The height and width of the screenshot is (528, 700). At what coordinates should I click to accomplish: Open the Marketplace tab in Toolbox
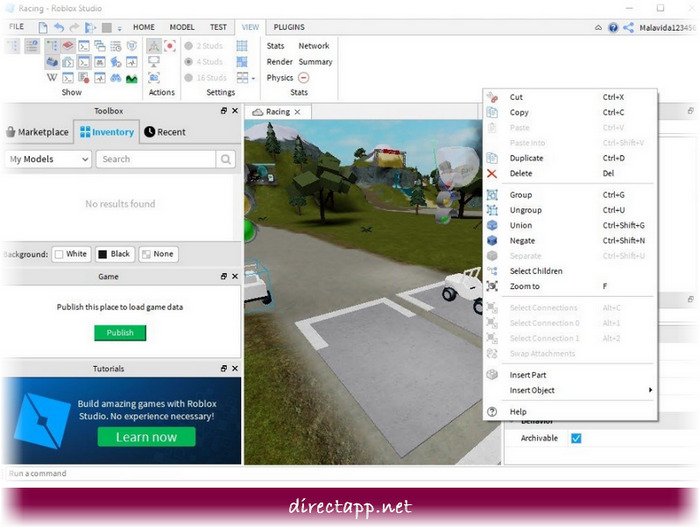pos(38,132)
